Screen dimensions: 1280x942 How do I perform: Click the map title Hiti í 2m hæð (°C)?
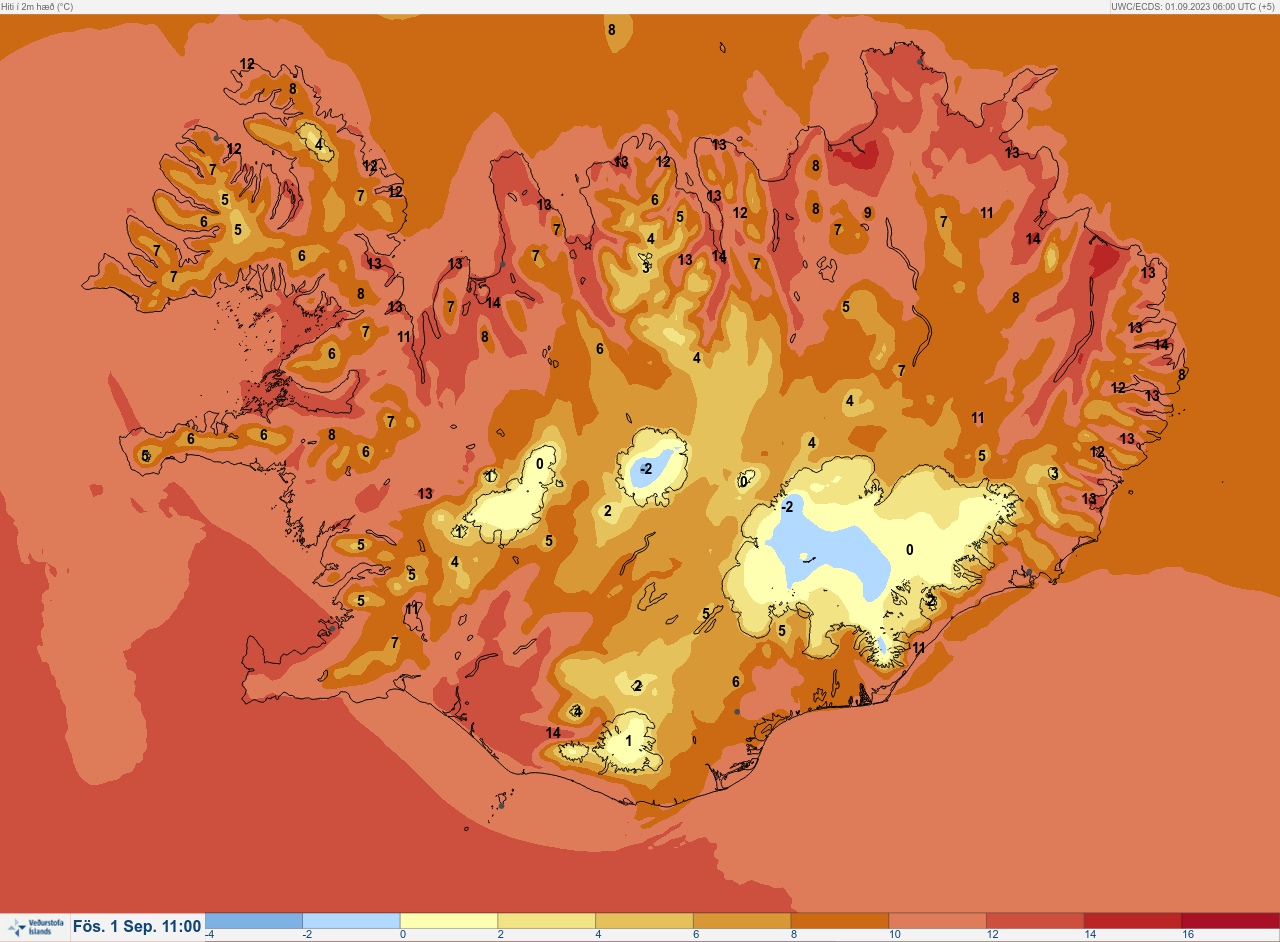click(x=37, y=6)
